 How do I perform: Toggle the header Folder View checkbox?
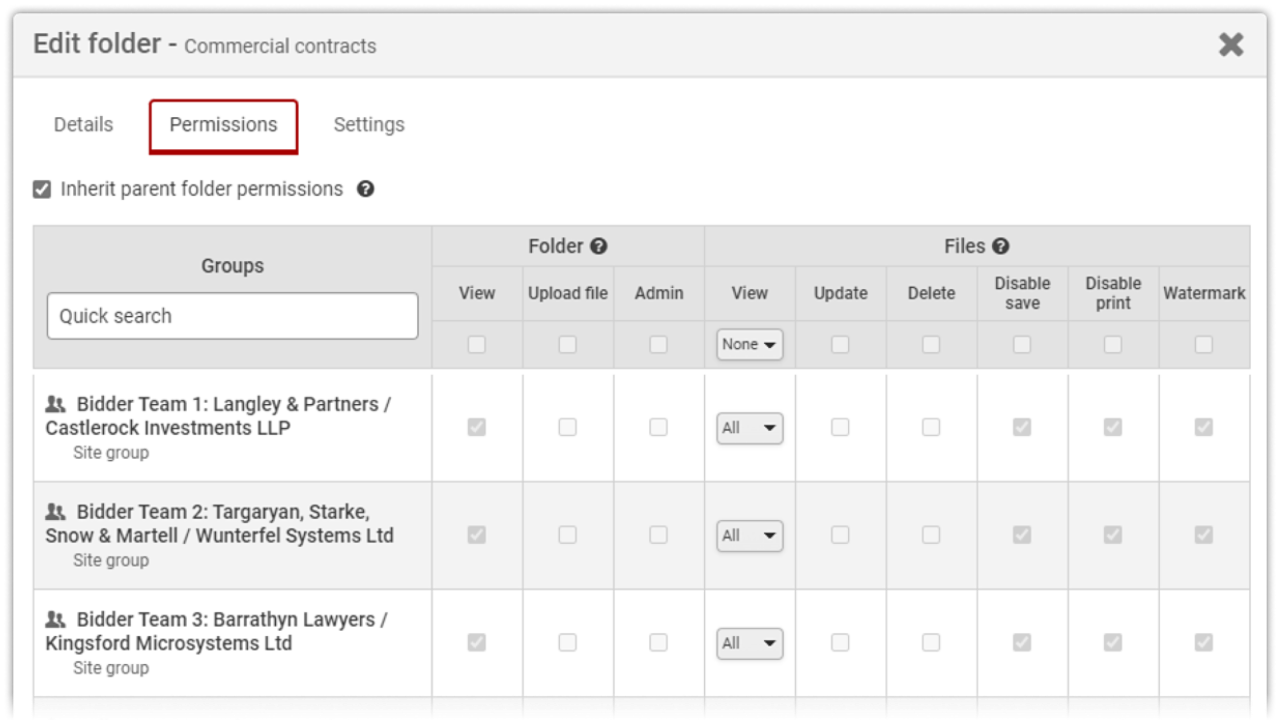477,344
